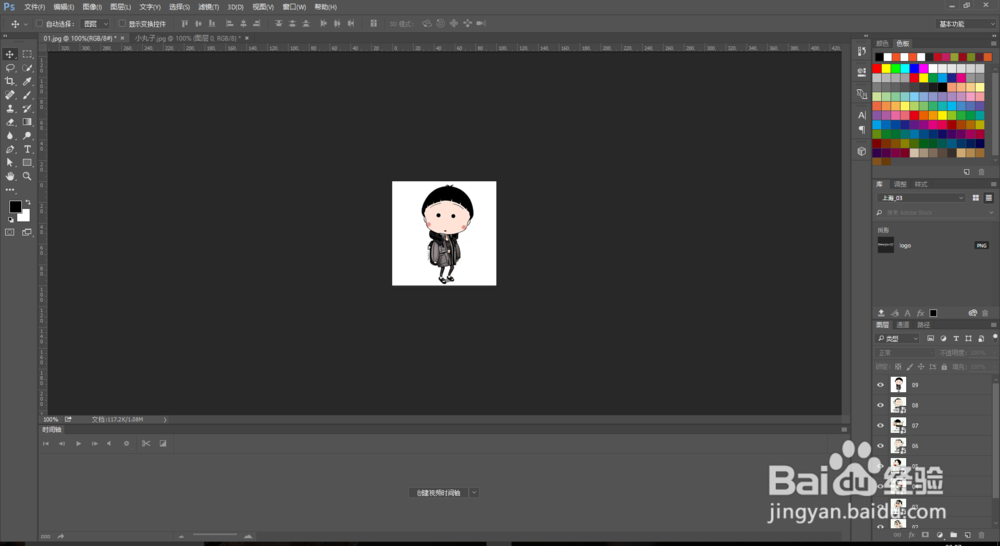Select the layer 09 thumbnail

pos(898,385)
